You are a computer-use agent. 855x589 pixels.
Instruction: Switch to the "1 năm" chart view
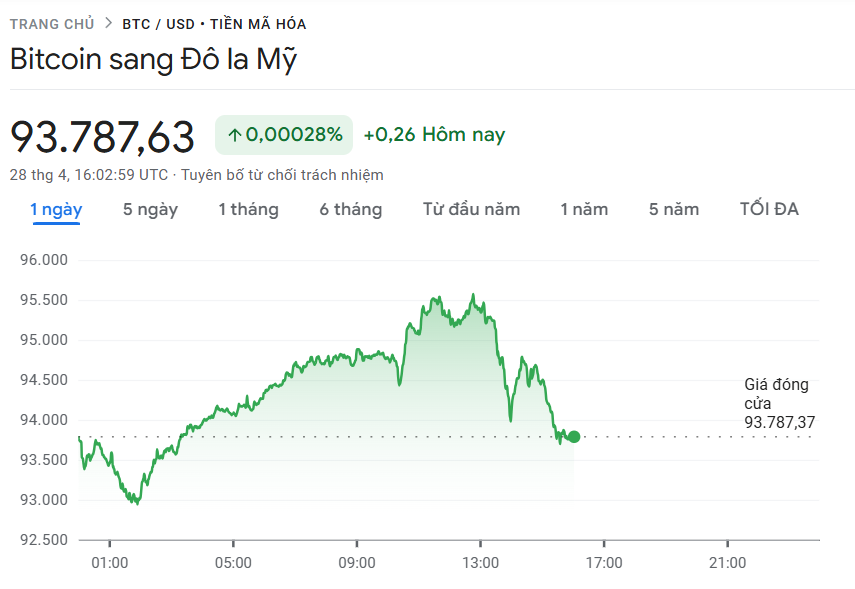tap(585, 209)
